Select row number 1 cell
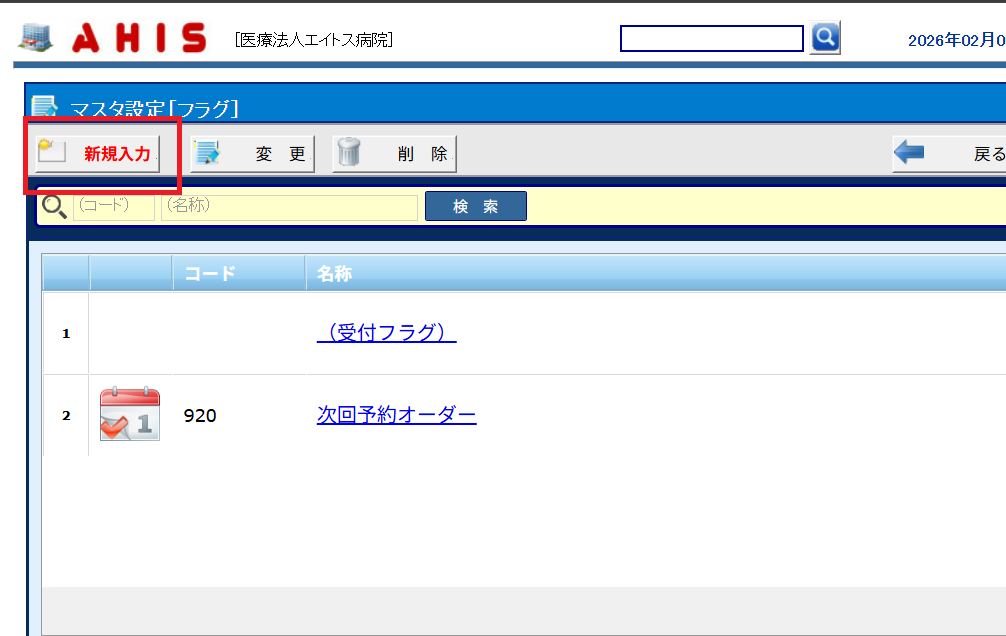1006x636 pixels. [x=66, y=333]
